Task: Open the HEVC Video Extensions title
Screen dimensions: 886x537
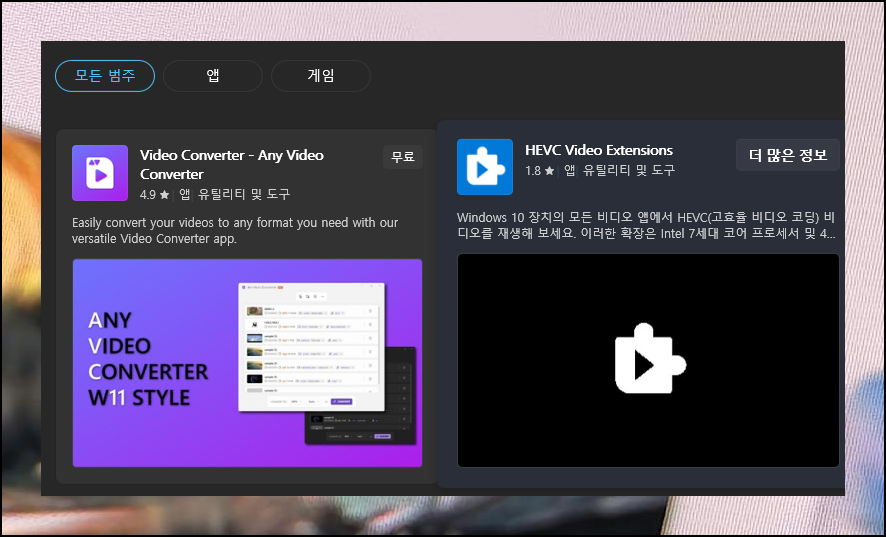Action: 599,150
